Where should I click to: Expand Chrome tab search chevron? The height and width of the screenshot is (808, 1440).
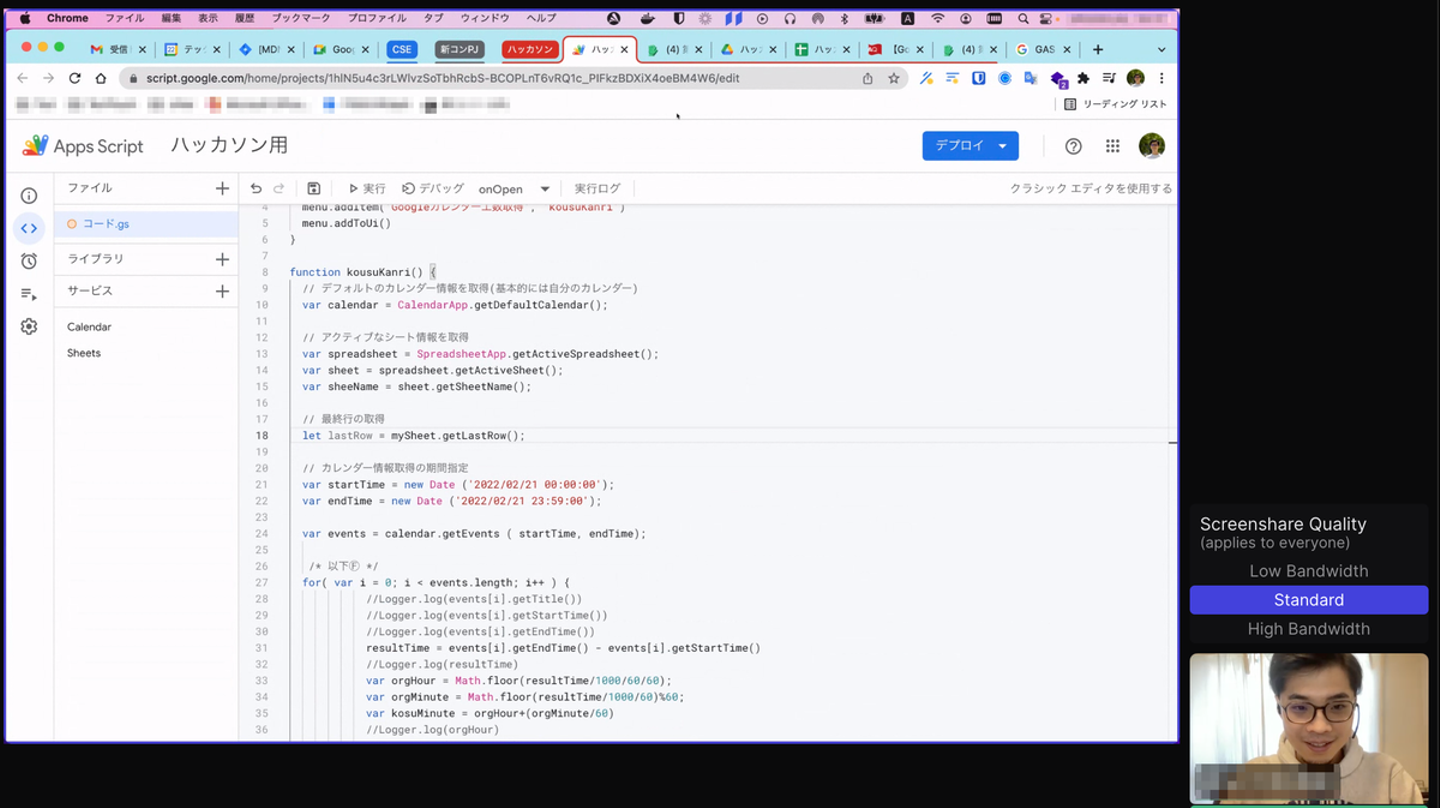1161,50
